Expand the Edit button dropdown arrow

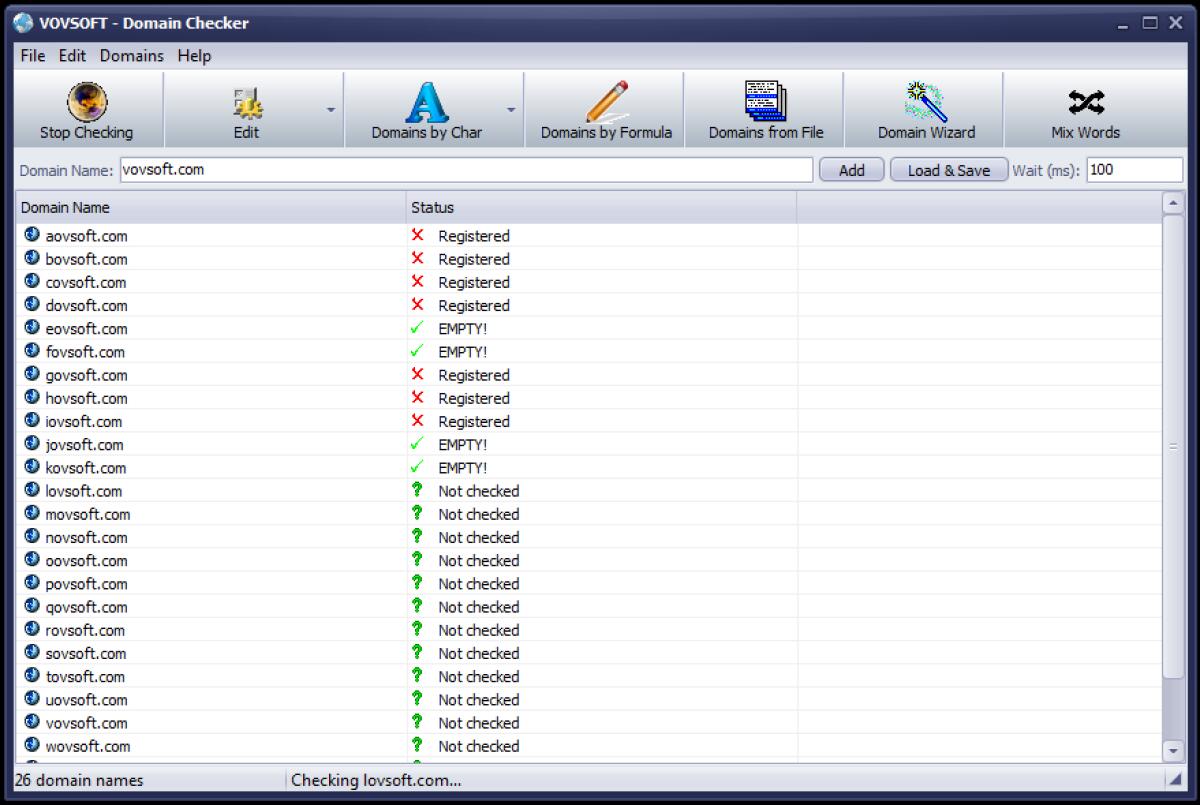(330, 110)
